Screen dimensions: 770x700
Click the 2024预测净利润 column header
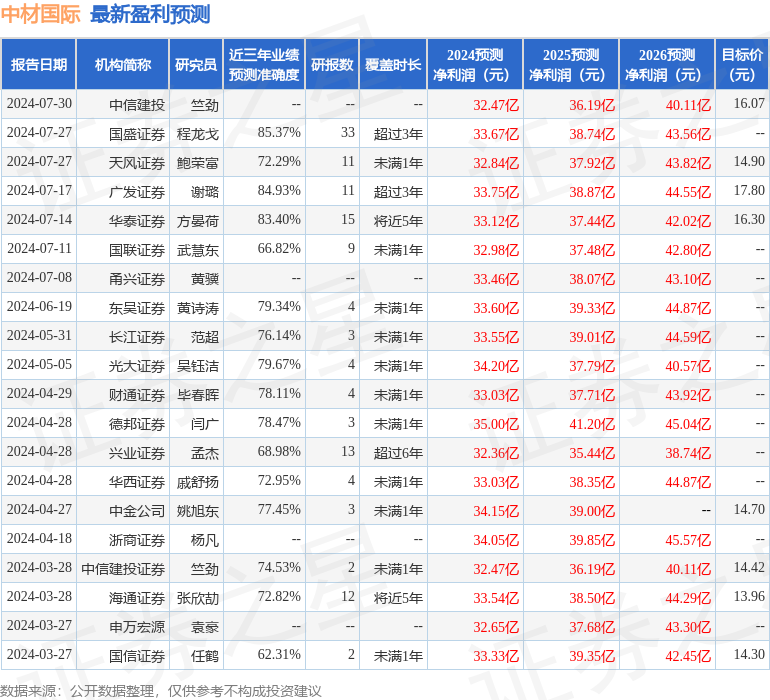pyautogui.click(x=475, y=64)
